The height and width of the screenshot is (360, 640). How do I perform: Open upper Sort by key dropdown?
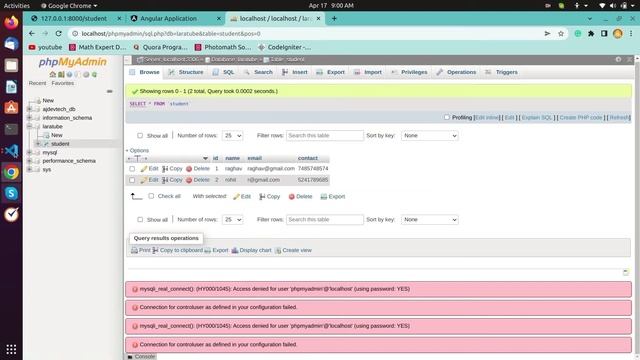[x=429, y=136]
